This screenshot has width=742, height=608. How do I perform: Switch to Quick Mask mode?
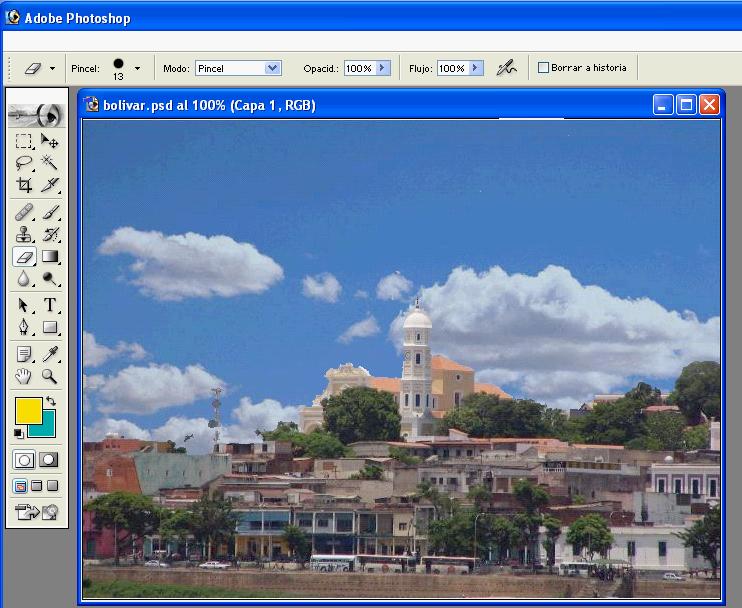click(49, 460)
